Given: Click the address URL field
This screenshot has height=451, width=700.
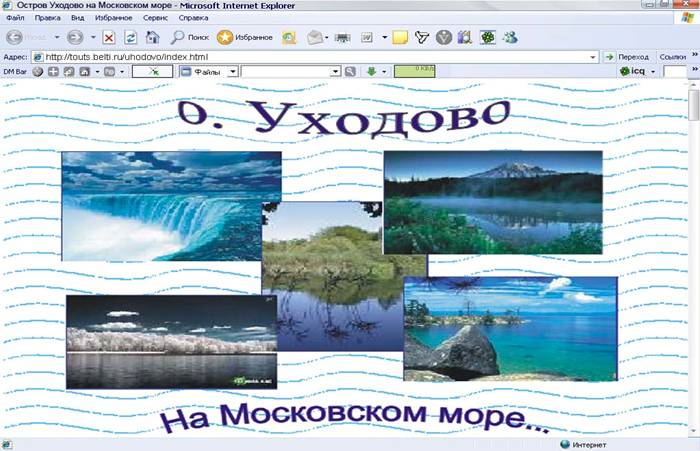Looking at the screenshot, I should [x=315, y=57].
